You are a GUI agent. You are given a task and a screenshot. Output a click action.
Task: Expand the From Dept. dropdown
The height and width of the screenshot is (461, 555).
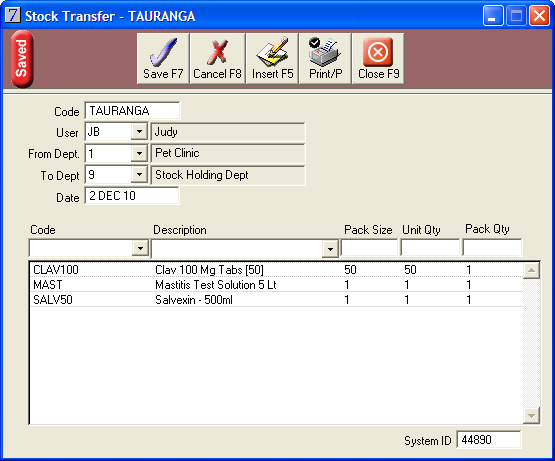point(139,153)
